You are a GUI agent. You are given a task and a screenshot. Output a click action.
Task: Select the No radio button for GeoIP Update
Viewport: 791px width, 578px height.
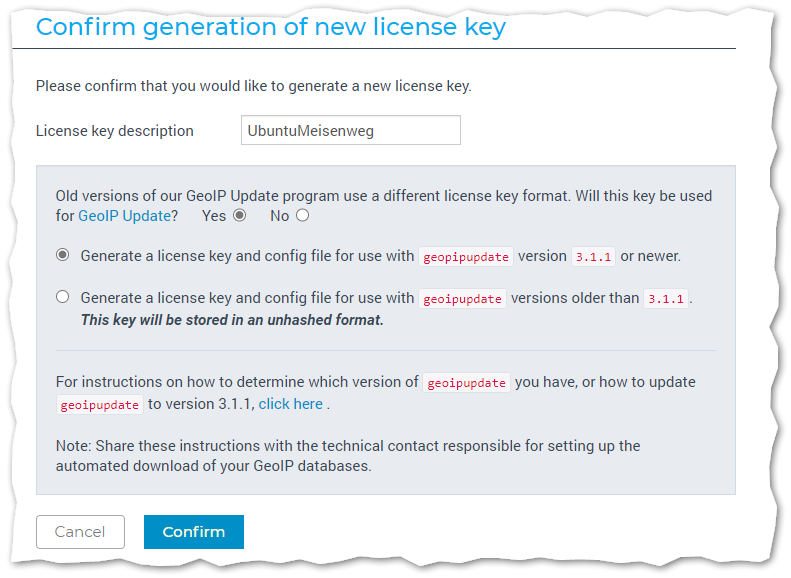(302, 215)
